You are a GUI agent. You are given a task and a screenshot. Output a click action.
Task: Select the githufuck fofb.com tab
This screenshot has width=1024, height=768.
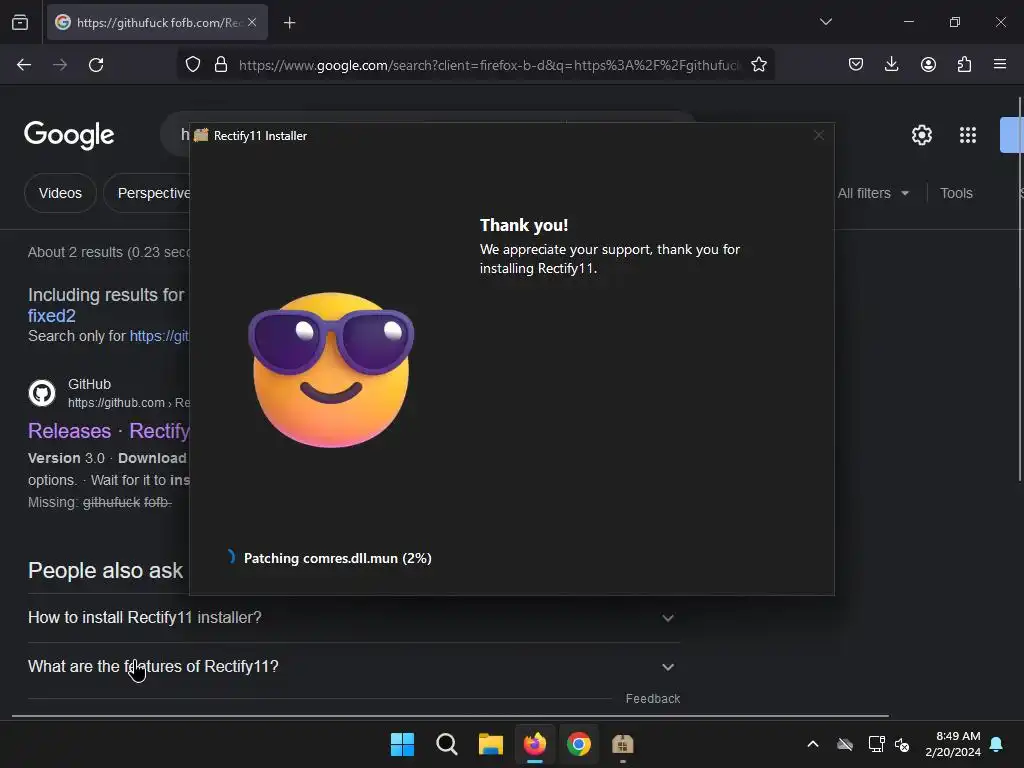pos(157,23)
